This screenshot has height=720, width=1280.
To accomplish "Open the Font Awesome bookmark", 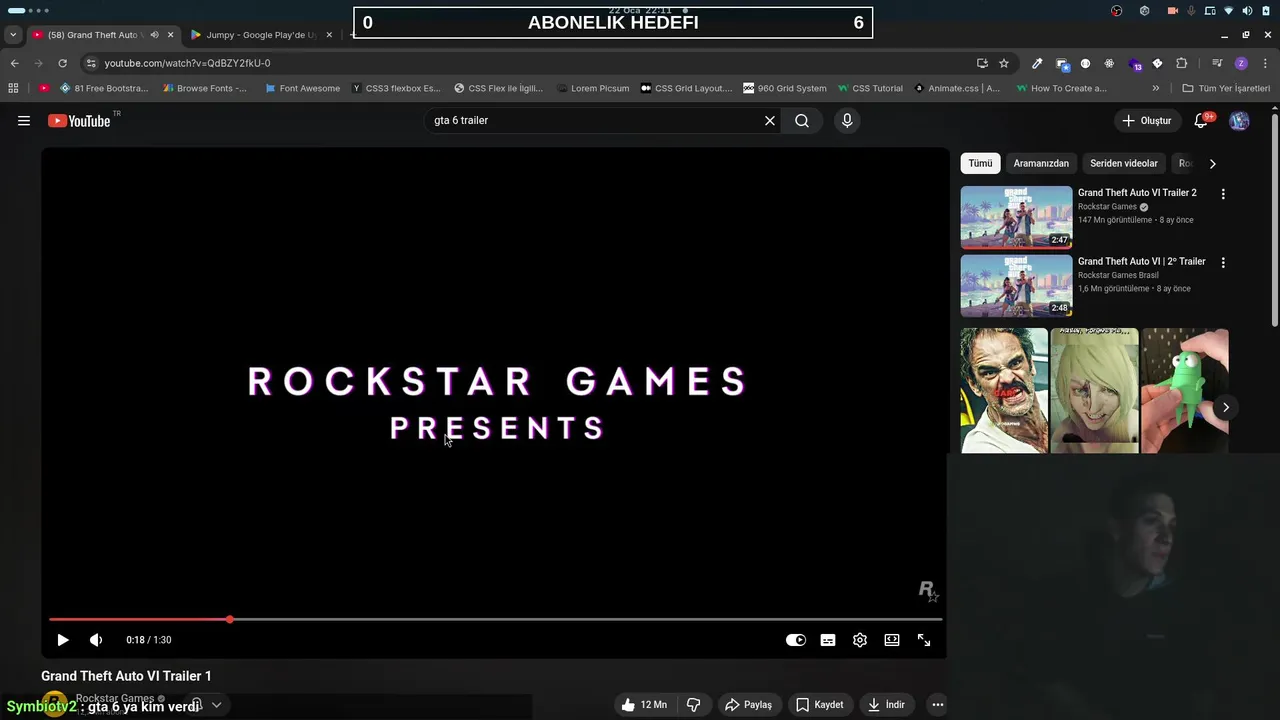I will click(x=302, y=88).
